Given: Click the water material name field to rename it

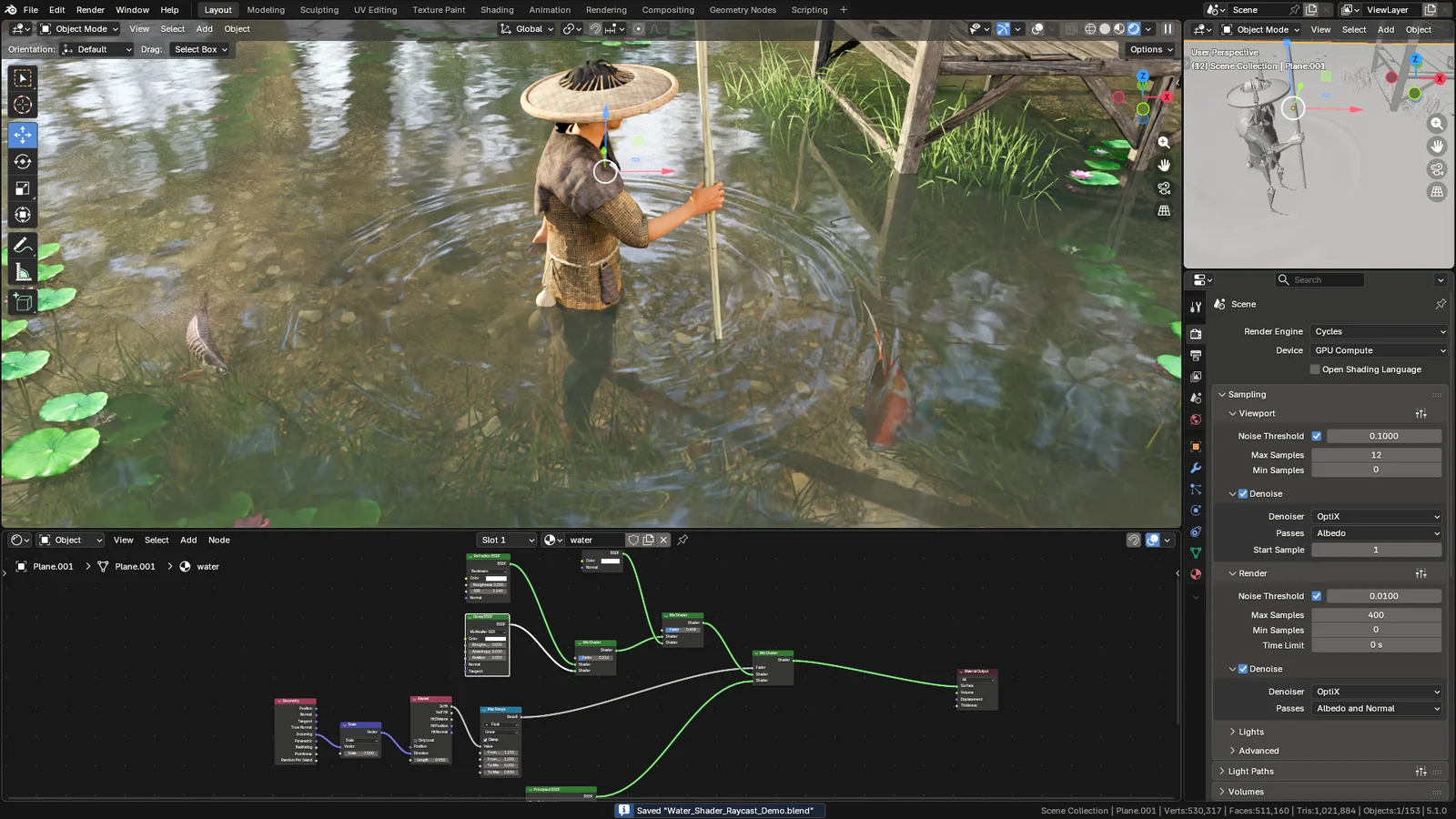Looking at the screenshot, I should [x=596, y=539].
